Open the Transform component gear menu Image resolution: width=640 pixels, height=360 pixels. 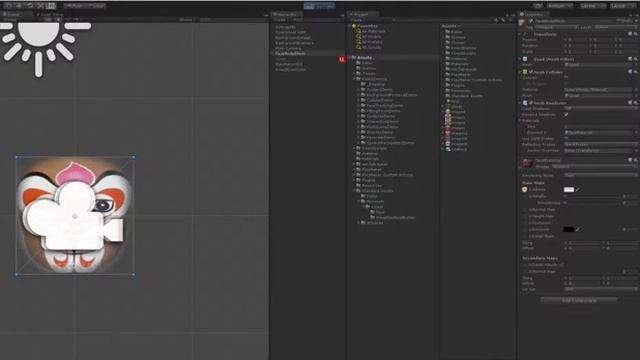click(x=636, y=34)
